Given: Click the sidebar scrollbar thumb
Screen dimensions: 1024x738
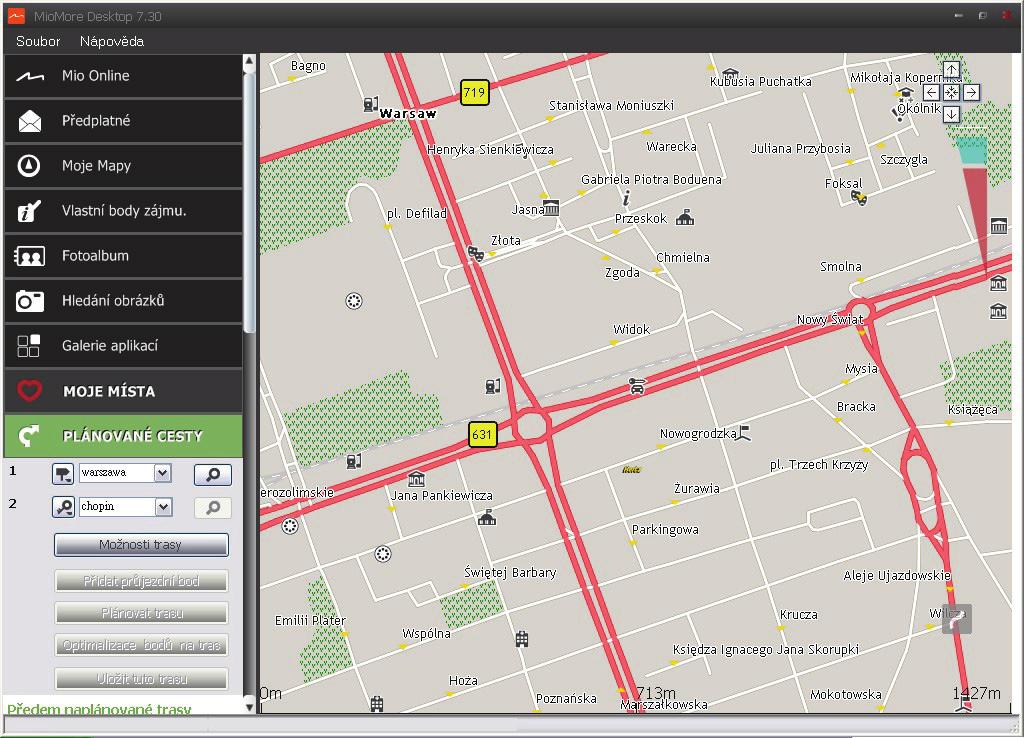Looking at the screenshot, I should tap(249, 202).
